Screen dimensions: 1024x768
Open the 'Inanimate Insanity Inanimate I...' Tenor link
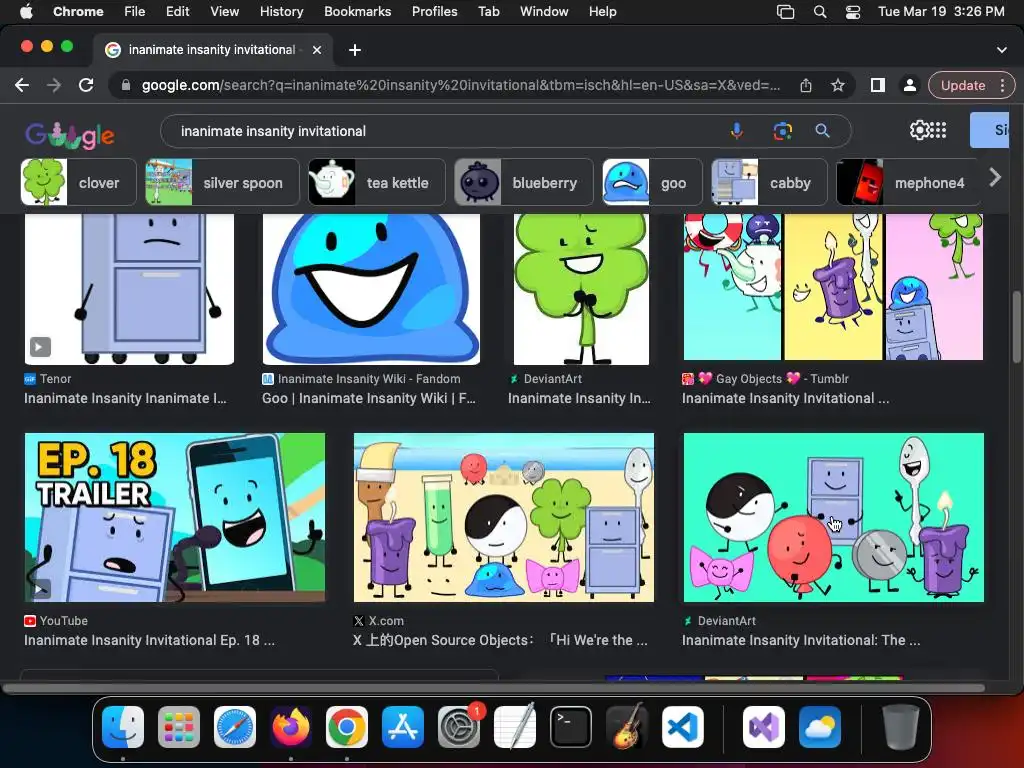125,398
